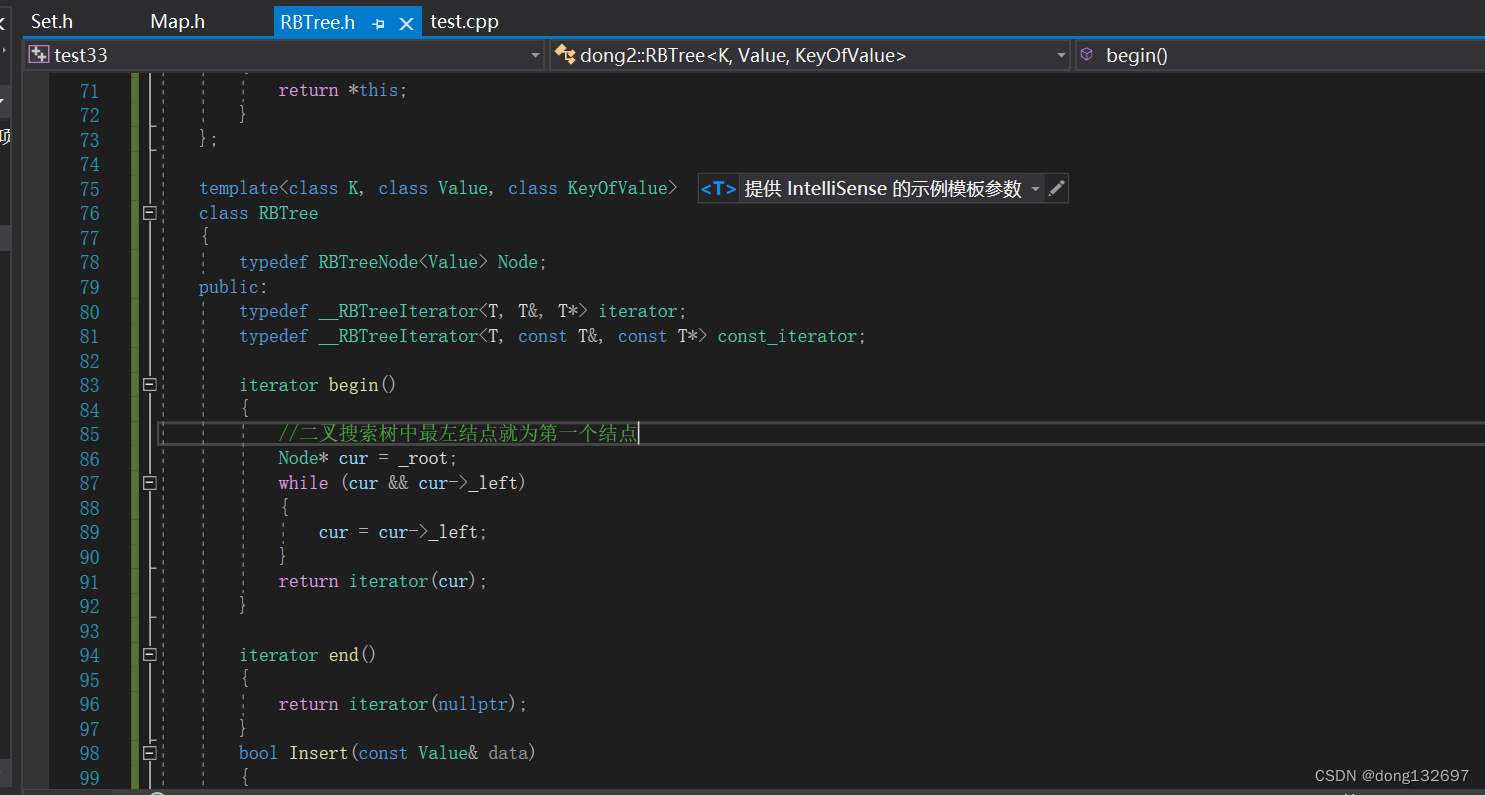Open the test.cpp tab
This screenshot has height=795, width=1485.
tap(464, 22)
